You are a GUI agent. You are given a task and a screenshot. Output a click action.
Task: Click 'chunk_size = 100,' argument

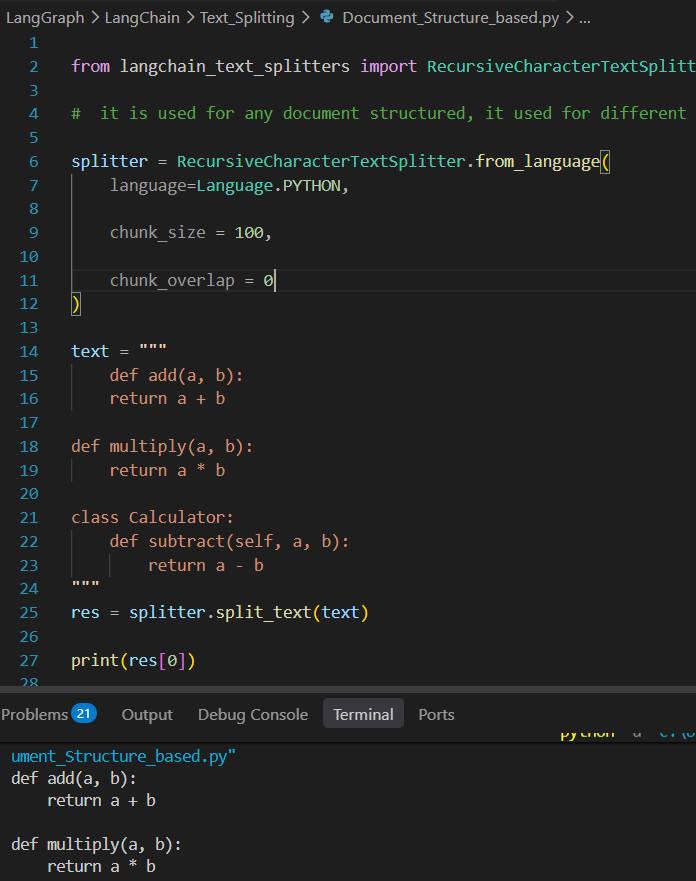pyautogui.click(x=190, y=233)
